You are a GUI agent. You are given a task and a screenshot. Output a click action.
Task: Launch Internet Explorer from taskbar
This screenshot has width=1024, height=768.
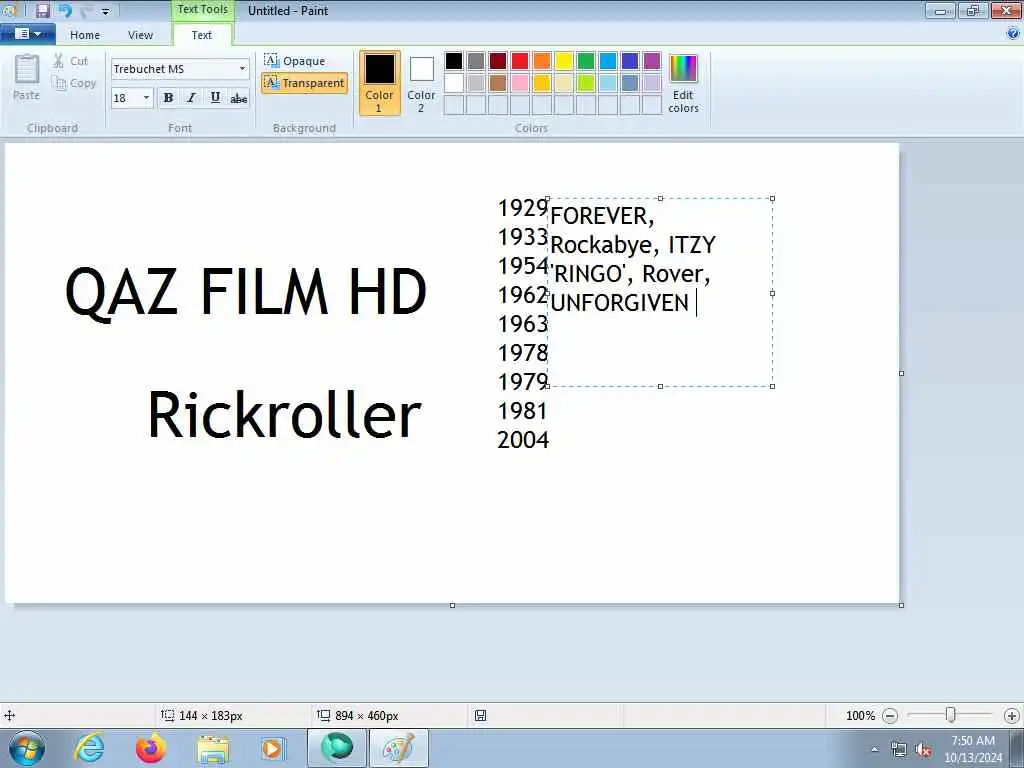(89, 748)
